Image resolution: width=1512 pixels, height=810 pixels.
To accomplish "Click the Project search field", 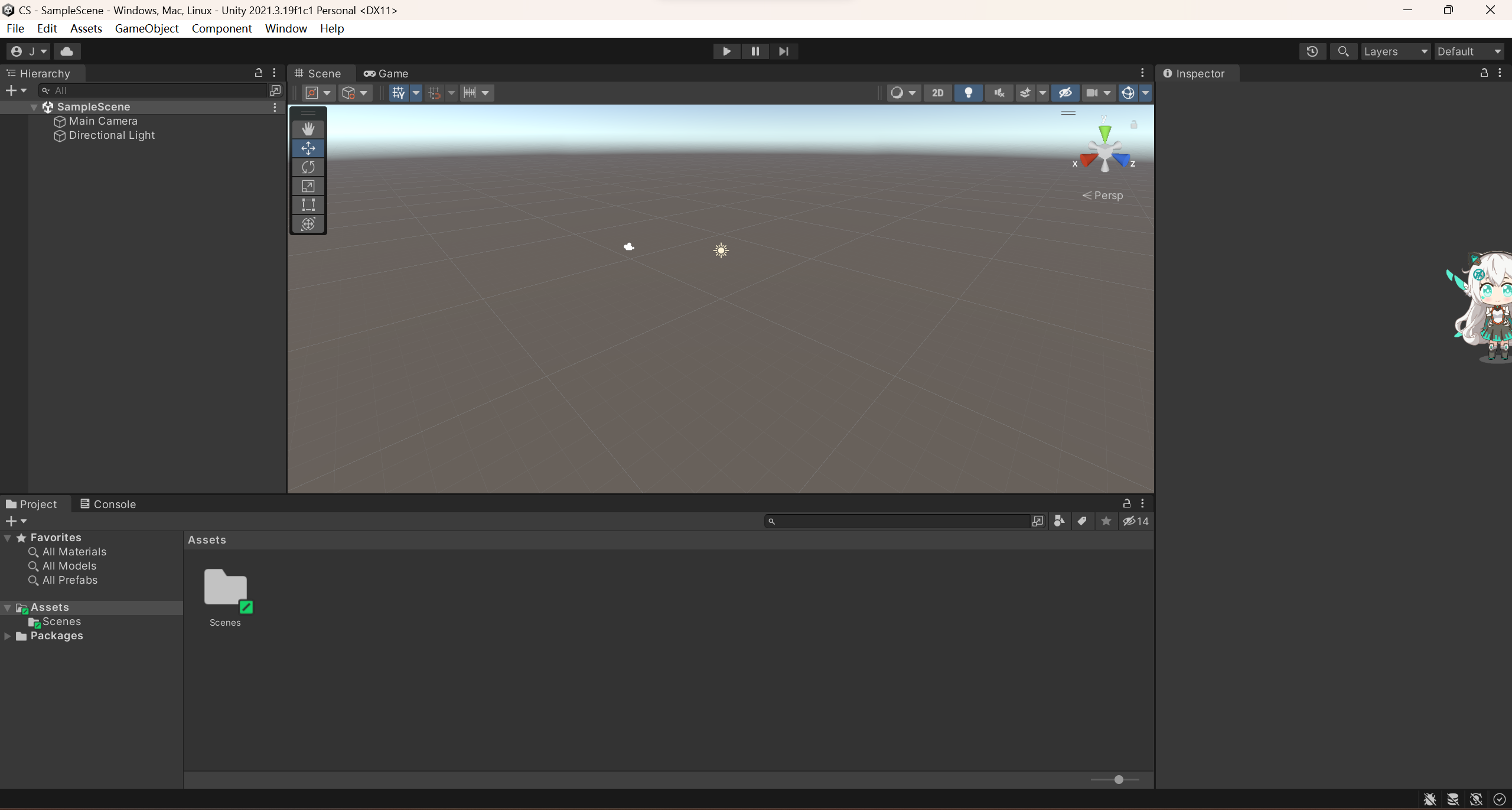I will [897, 521].
